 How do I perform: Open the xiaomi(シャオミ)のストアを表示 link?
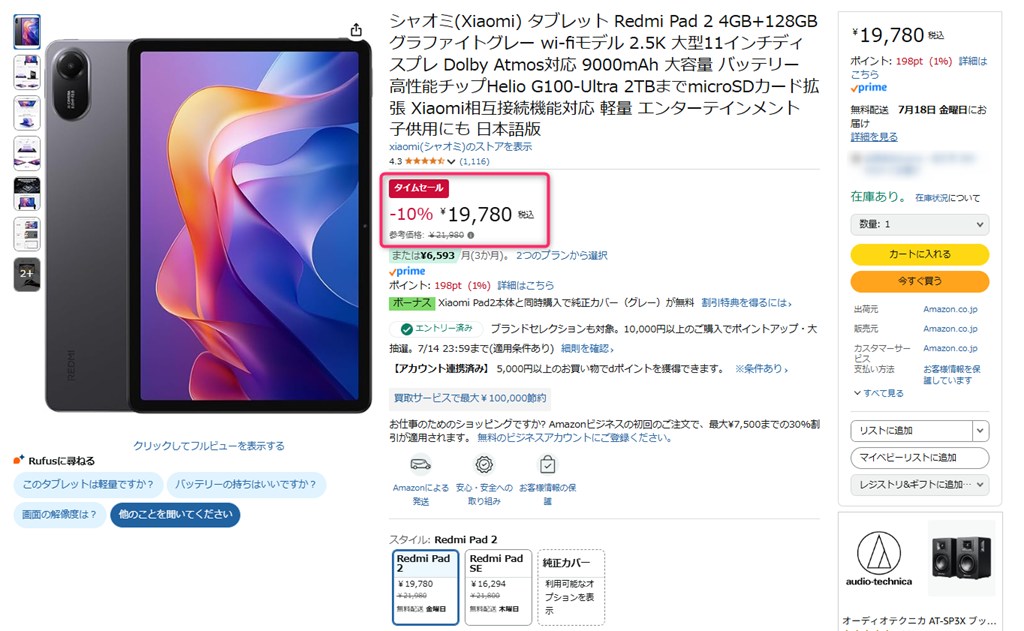(x=460, y=146)
